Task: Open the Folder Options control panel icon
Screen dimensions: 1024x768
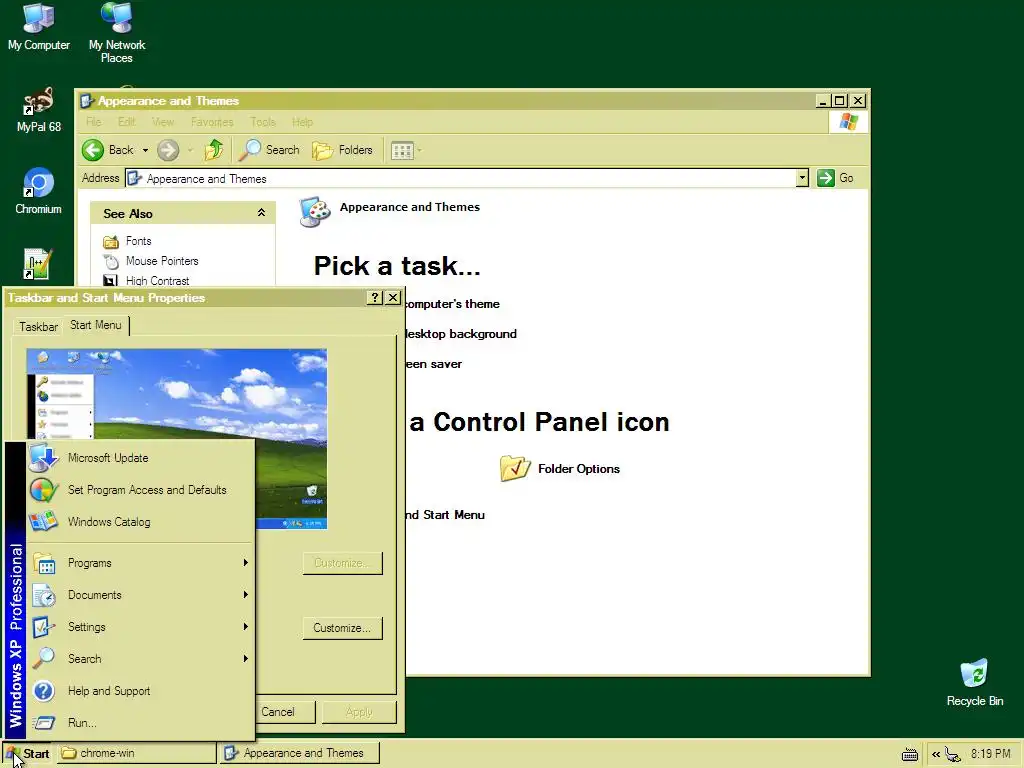Action: [515, 468]
